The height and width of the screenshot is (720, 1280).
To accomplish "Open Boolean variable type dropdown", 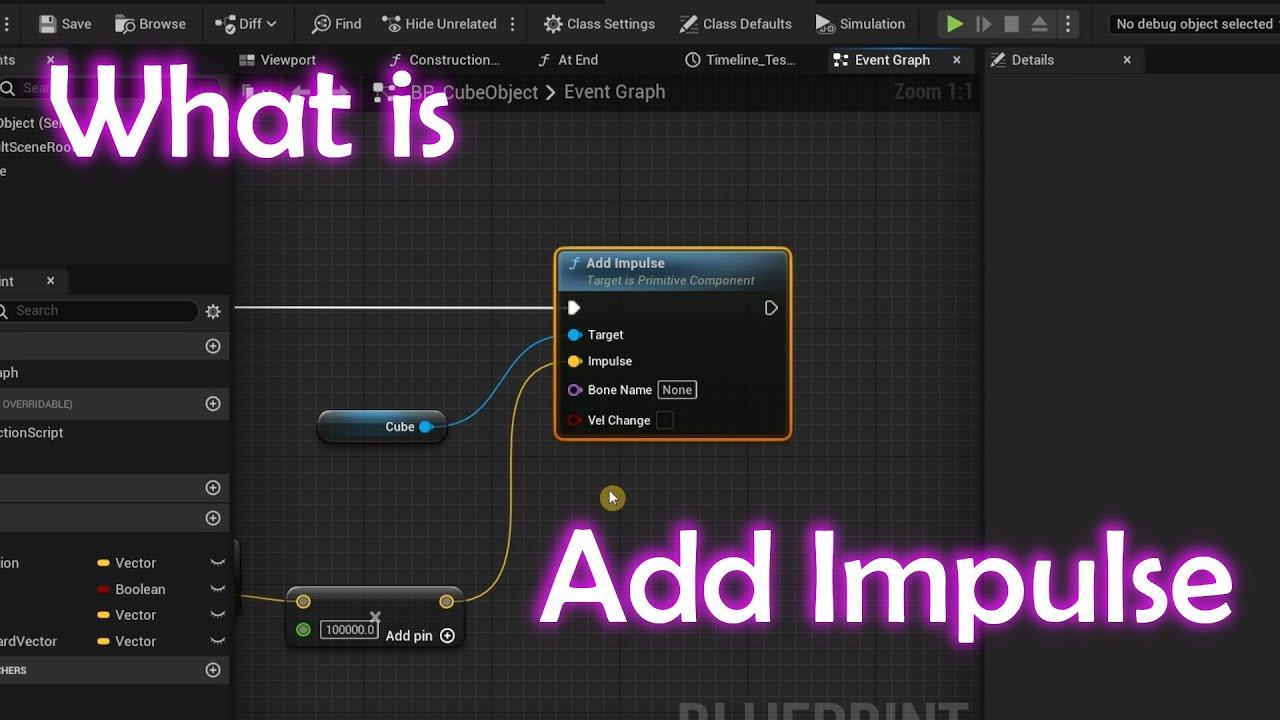I will pyautogui.click(x=131, y=590).
